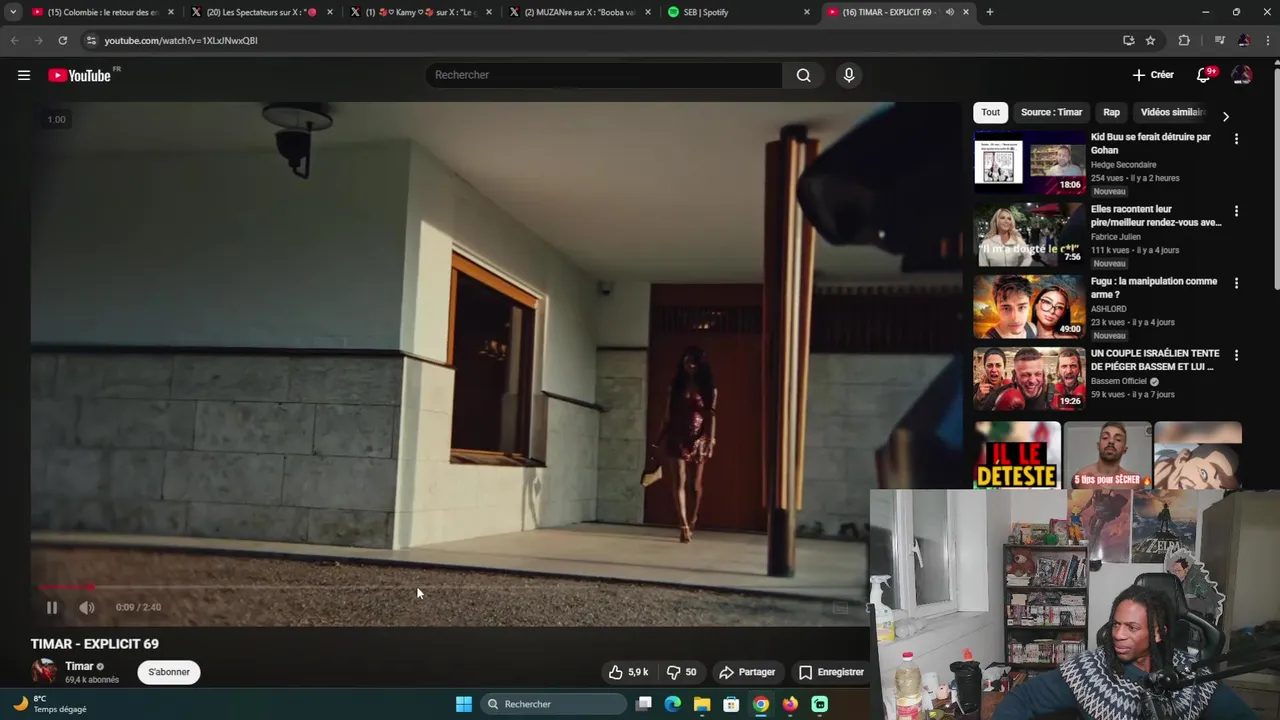The image size is (1280, 720).
Task: Close the Spotify browser tab
Action: pyautogui.click(x=807, y=12)
